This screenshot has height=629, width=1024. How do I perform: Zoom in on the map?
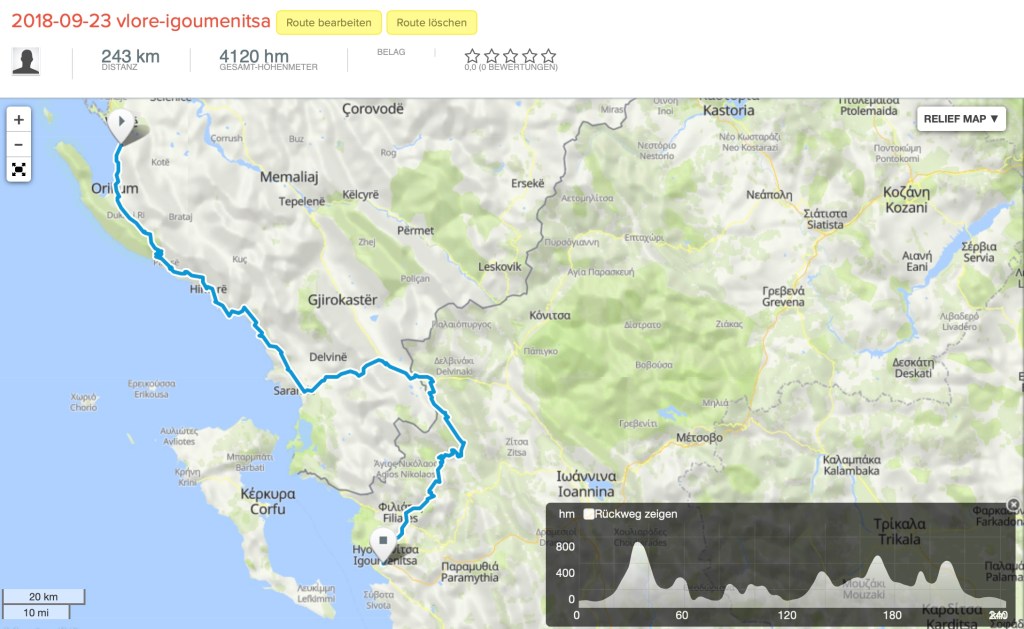(x=19, y=119)
